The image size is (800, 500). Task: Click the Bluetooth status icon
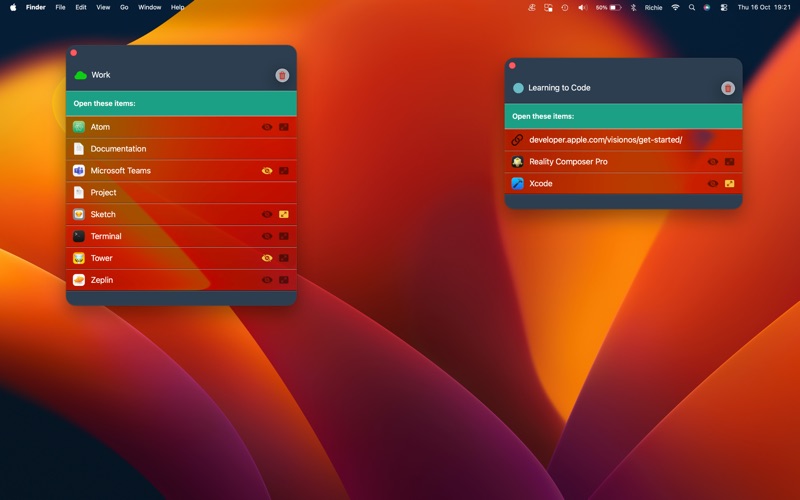(633, 8)
